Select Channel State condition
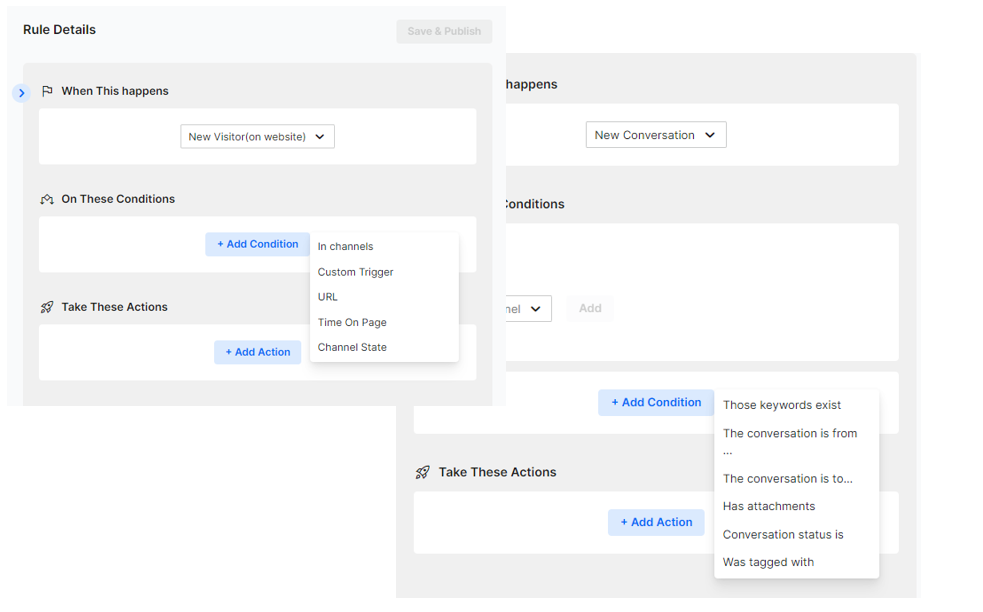Image resolution: width=983 pixels, height=612 pixels. 352,347
